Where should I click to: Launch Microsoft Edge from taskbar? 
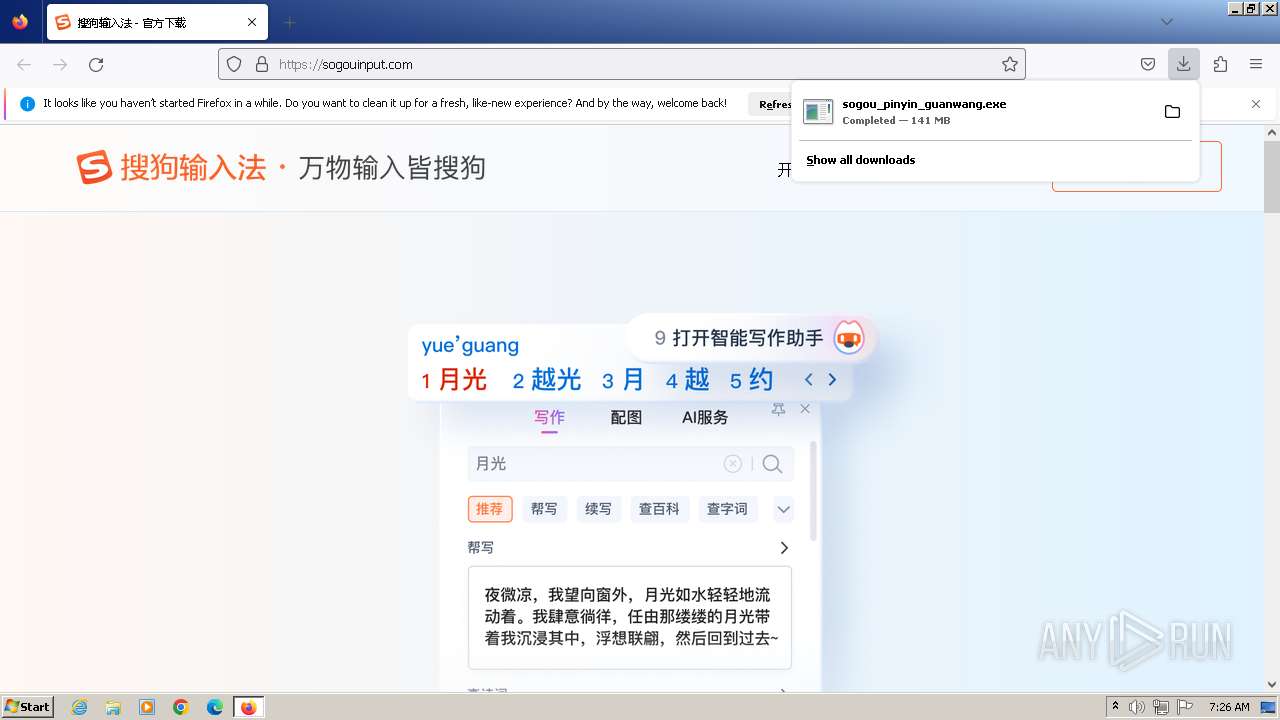(x=215, y=707)
